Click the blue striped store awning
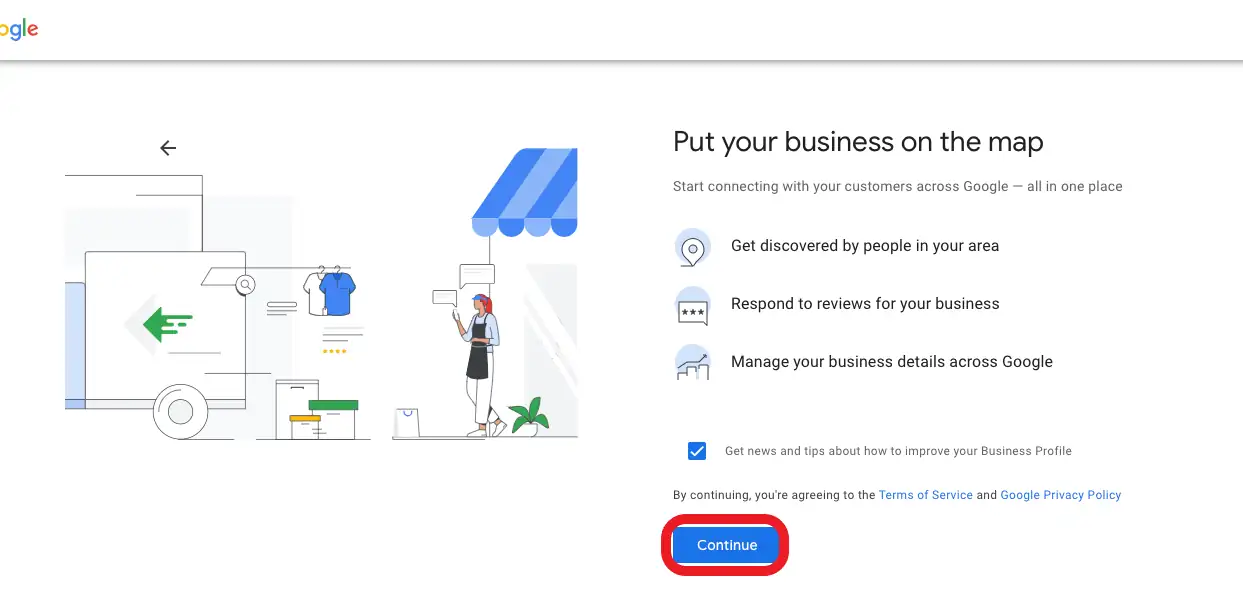1243x591 pixels. click(526, 193)
